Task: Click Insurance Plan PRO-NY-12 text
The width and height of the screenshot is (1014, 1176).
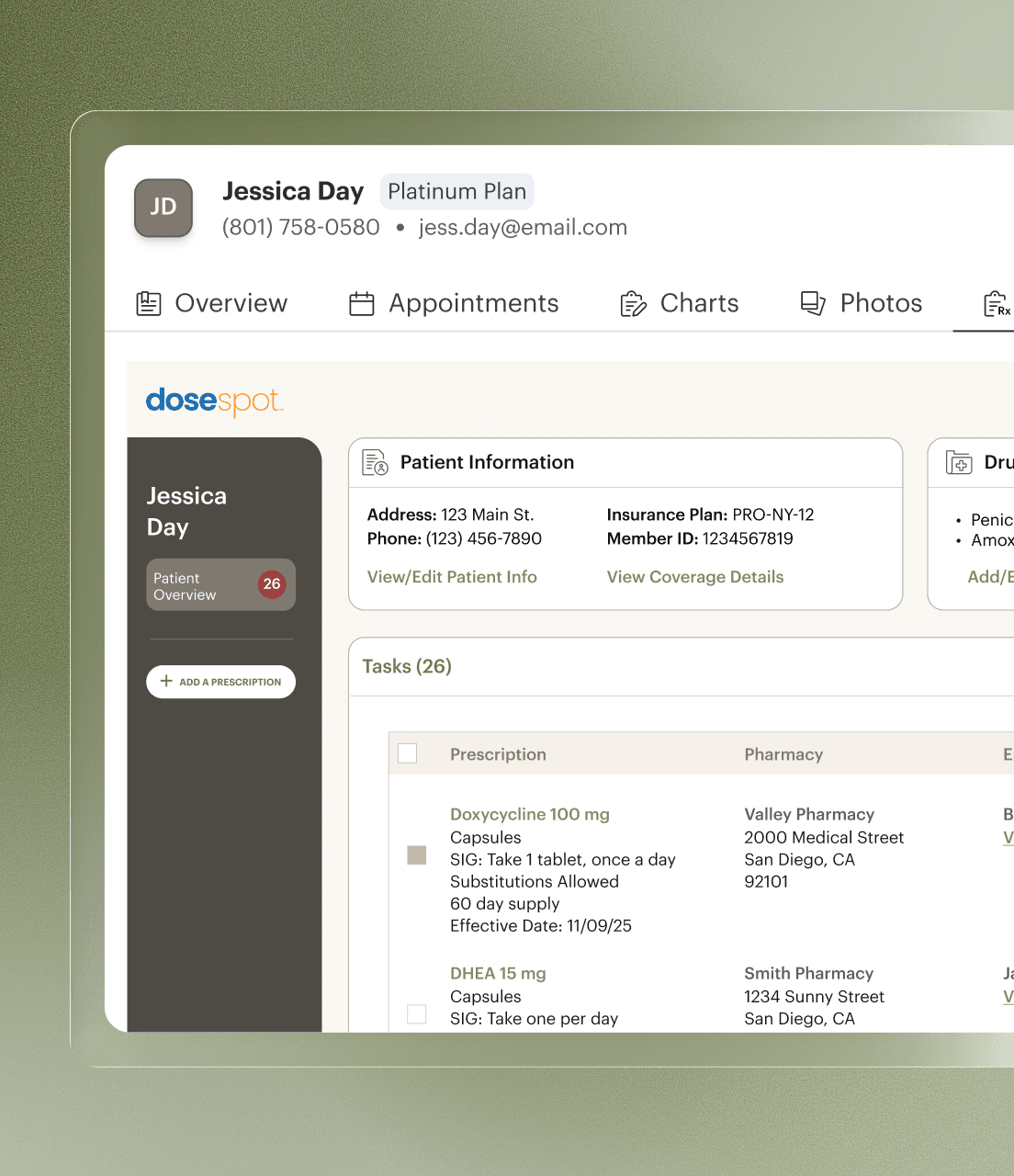Action: 711,514
